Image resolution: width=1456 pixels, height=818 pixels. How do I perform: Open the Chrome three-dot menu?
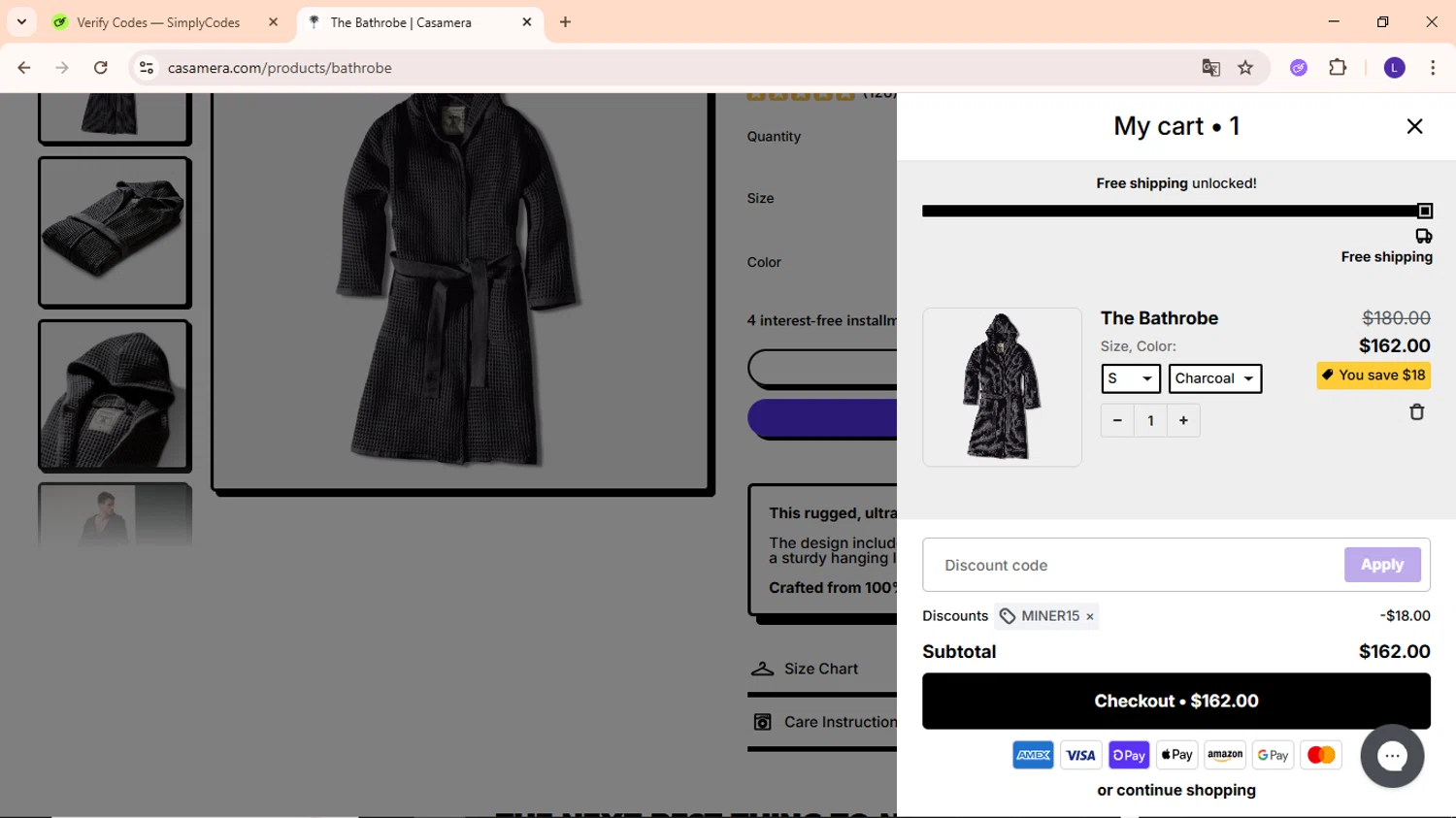tap(1433, 68)
